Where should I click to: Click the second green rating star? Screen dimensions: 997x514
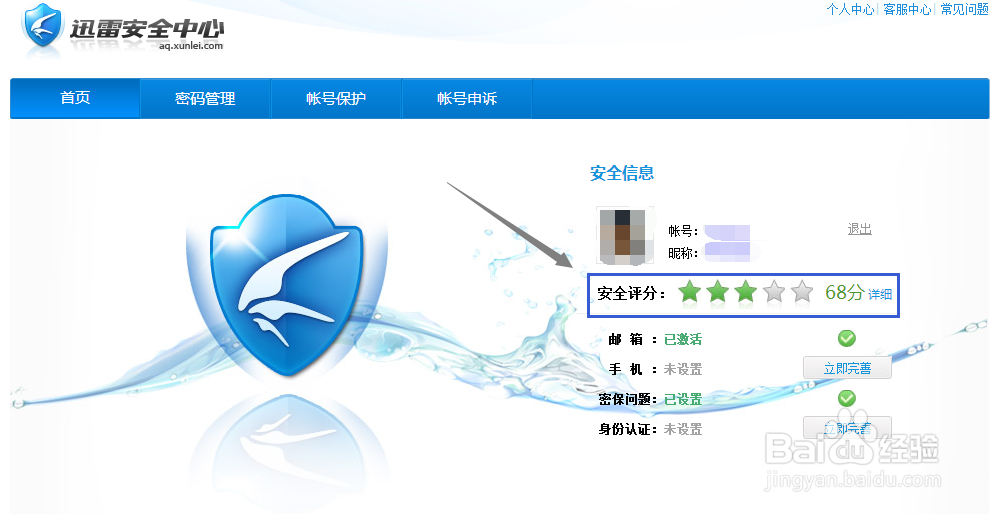point(717,292)
